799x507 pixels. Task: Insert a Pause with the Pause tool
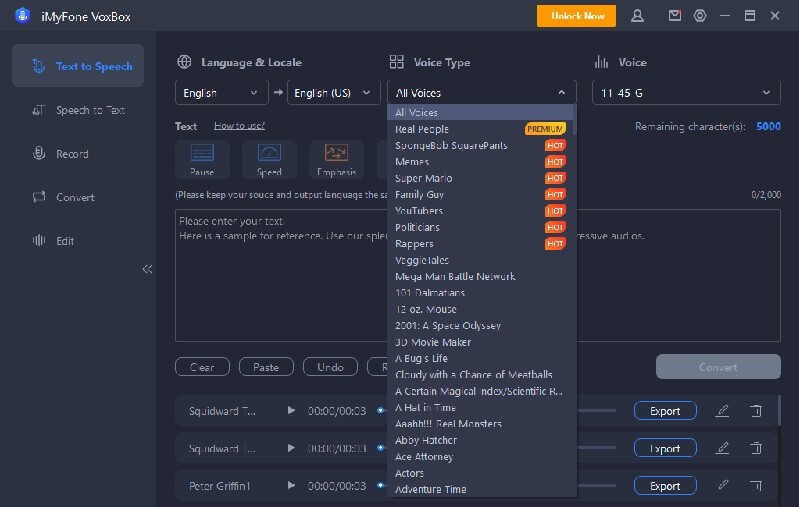pyautogui.click(x=202, y=159)
